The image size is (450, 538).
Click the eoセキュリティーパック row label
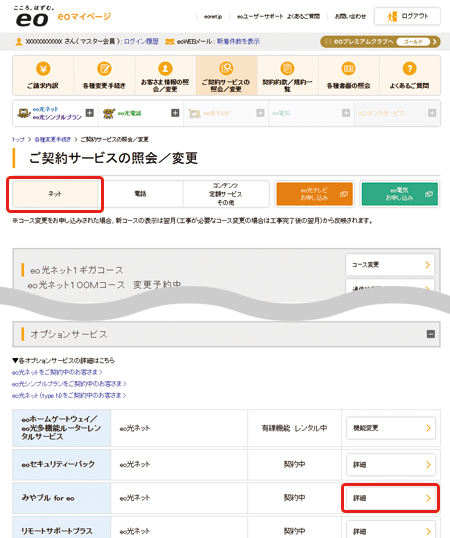pyautogui.click(x=62, y=465)
